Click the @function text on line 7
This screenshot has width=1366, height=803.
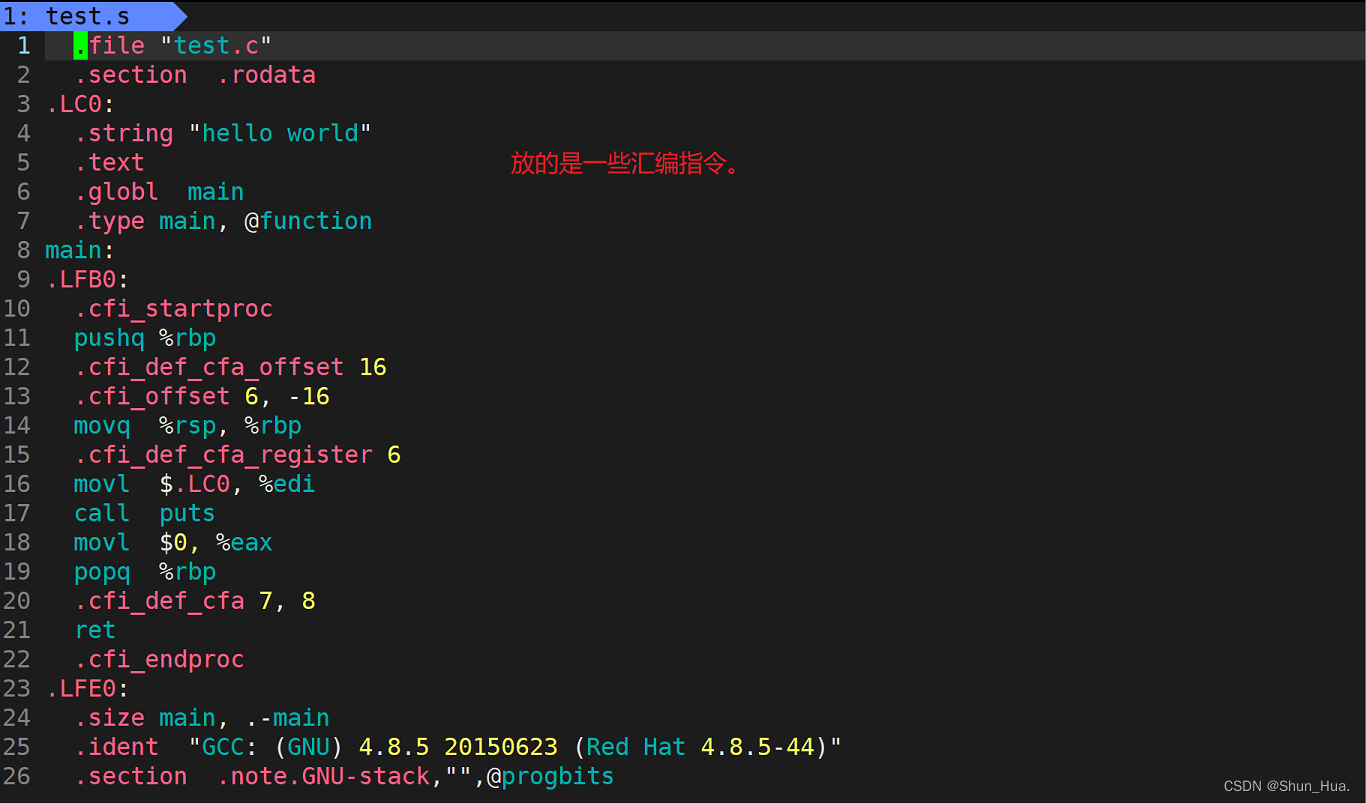(308, 221)
